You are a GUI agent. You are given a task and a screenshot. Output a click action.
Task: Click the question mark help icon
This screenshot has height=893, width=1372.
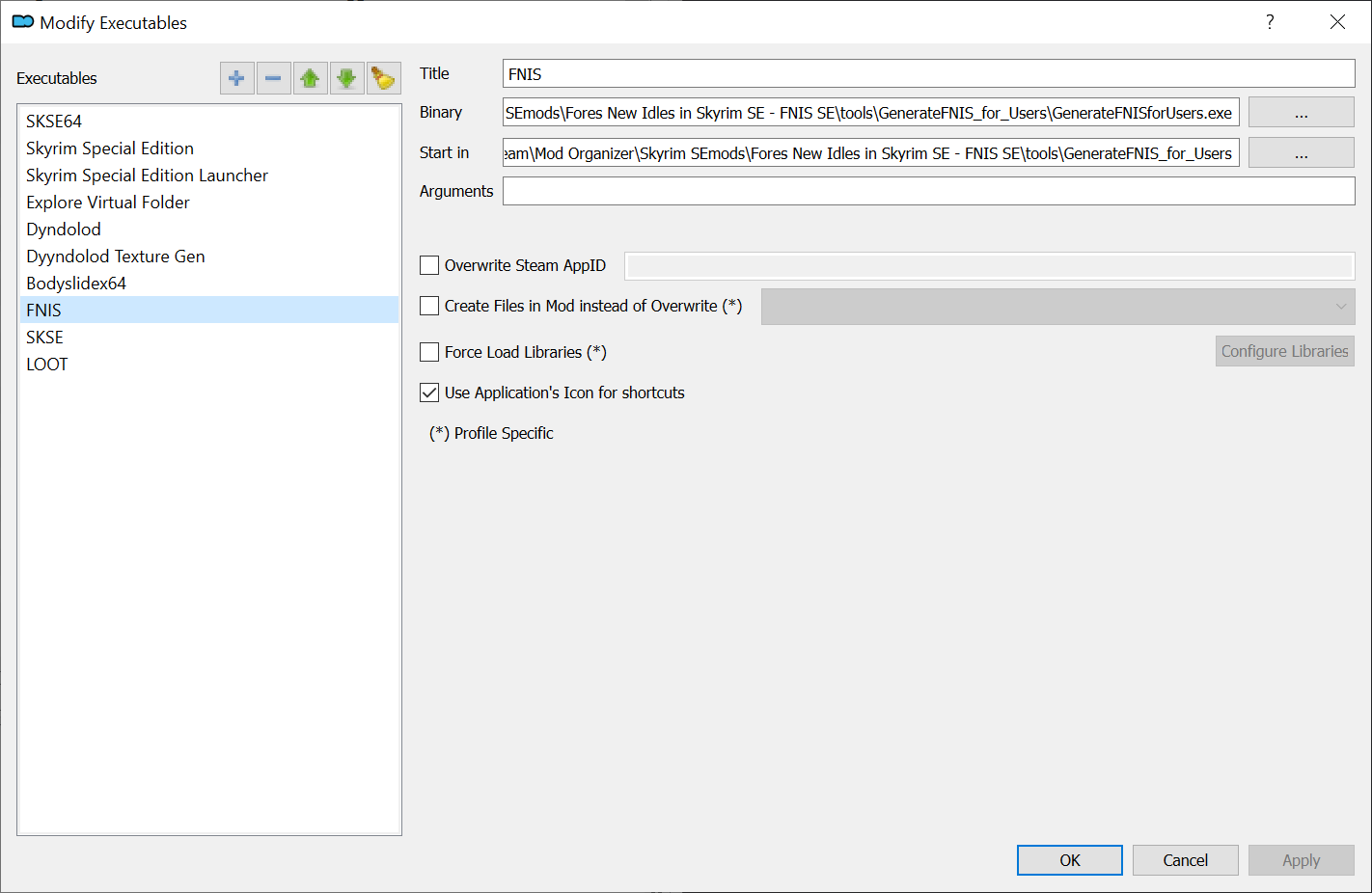tap(1270, 22)
